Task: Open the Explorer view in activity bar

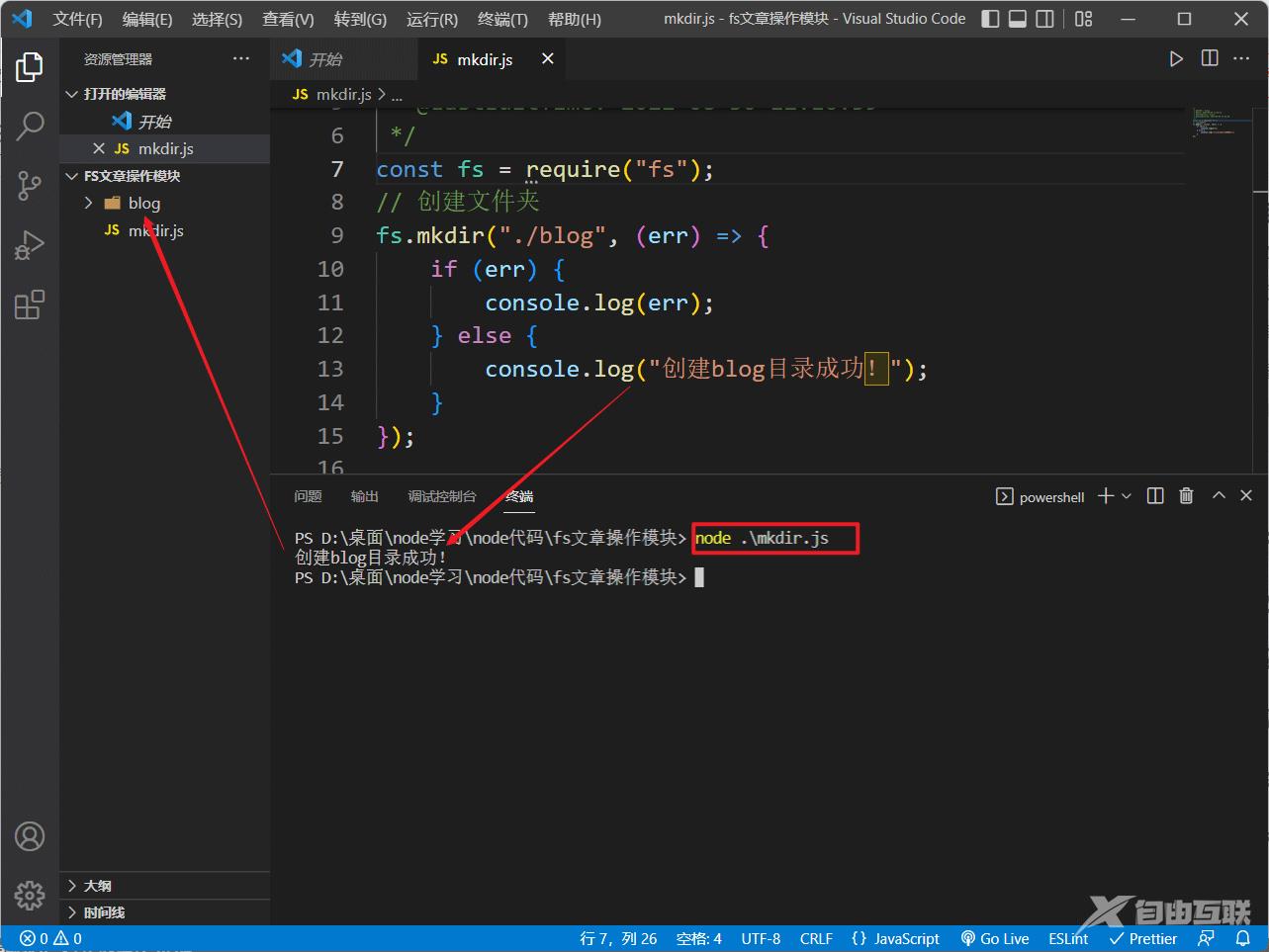Action: (x=30, y=67)
